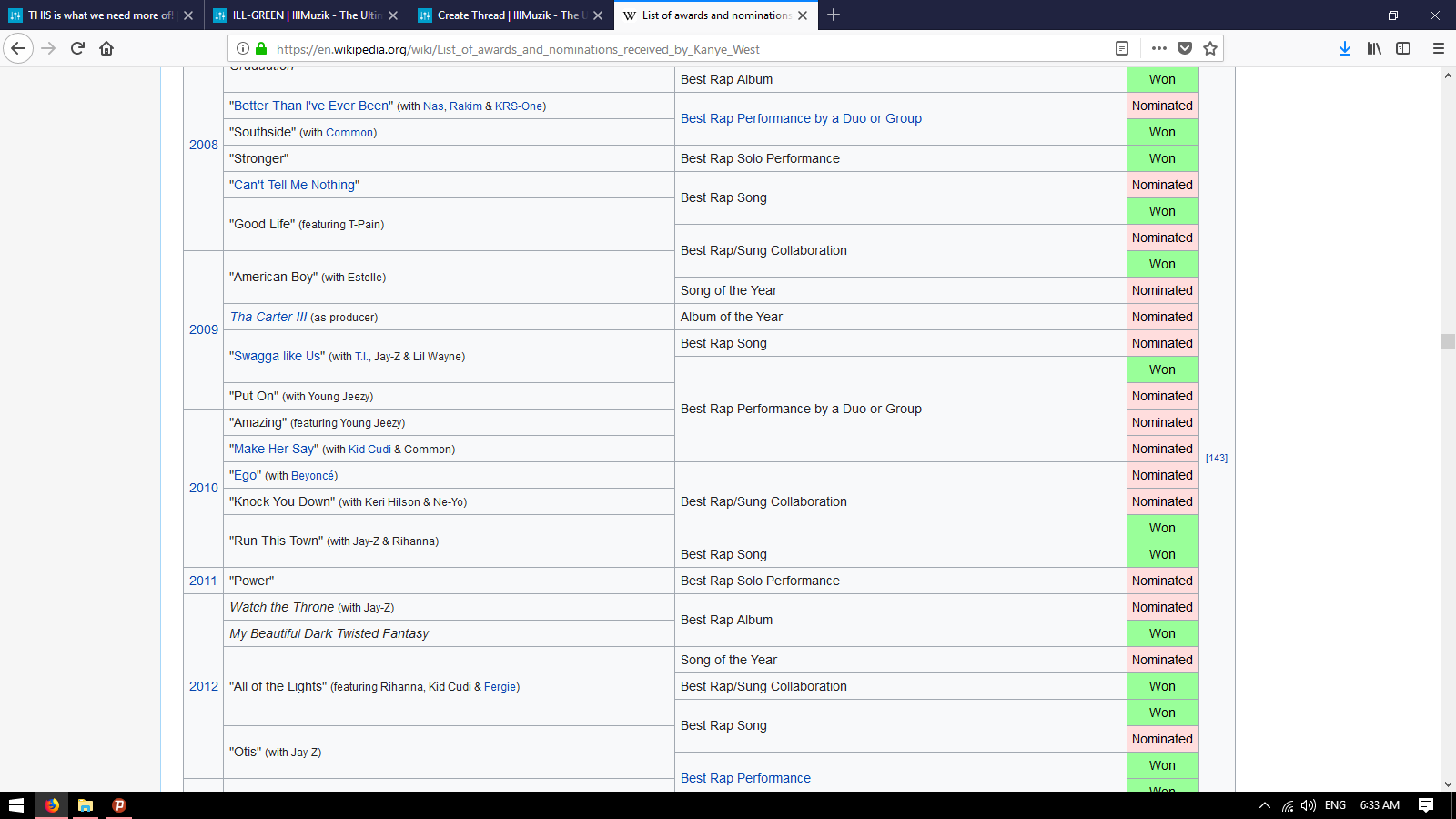The image size is (1456, 819).
Task: Open "Can't Tell Me Nothing" link
Action: [x=295, y=185]
